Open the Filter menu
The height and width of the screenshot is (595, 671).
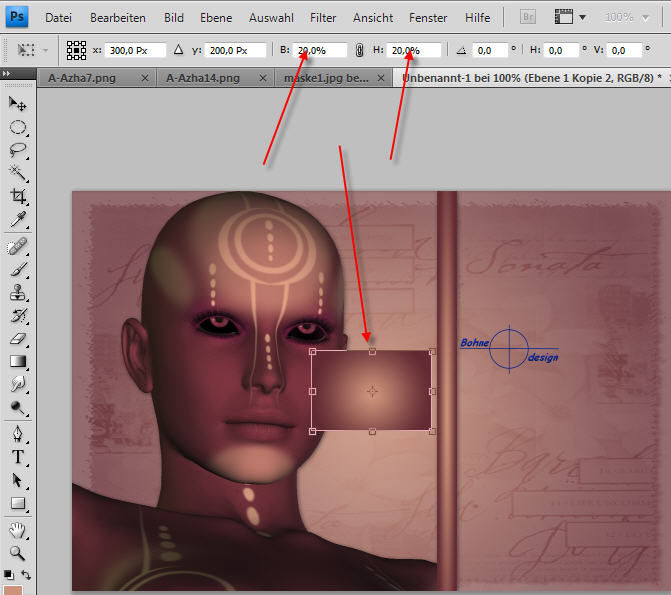coord(323,18)
